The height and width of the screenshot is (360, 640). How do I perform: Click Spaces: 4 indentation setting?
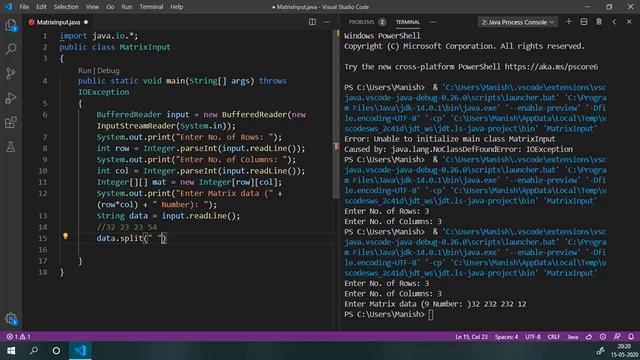tap(506, 337)
